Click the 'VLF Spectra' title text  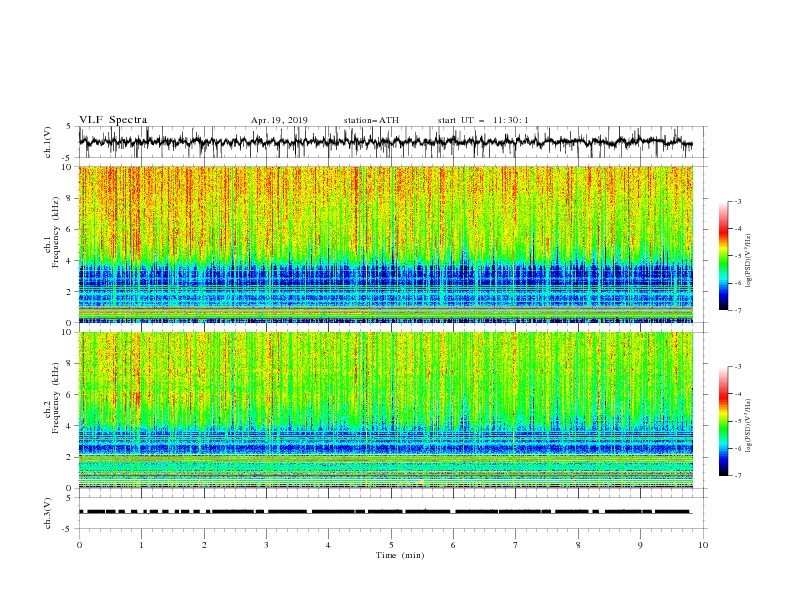click(x=113, y=120)
